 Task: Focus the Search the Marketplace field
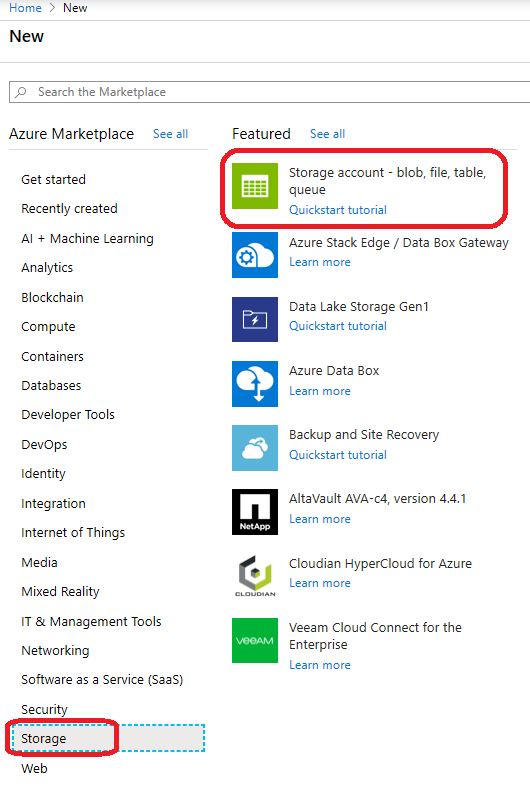(270, 92)
